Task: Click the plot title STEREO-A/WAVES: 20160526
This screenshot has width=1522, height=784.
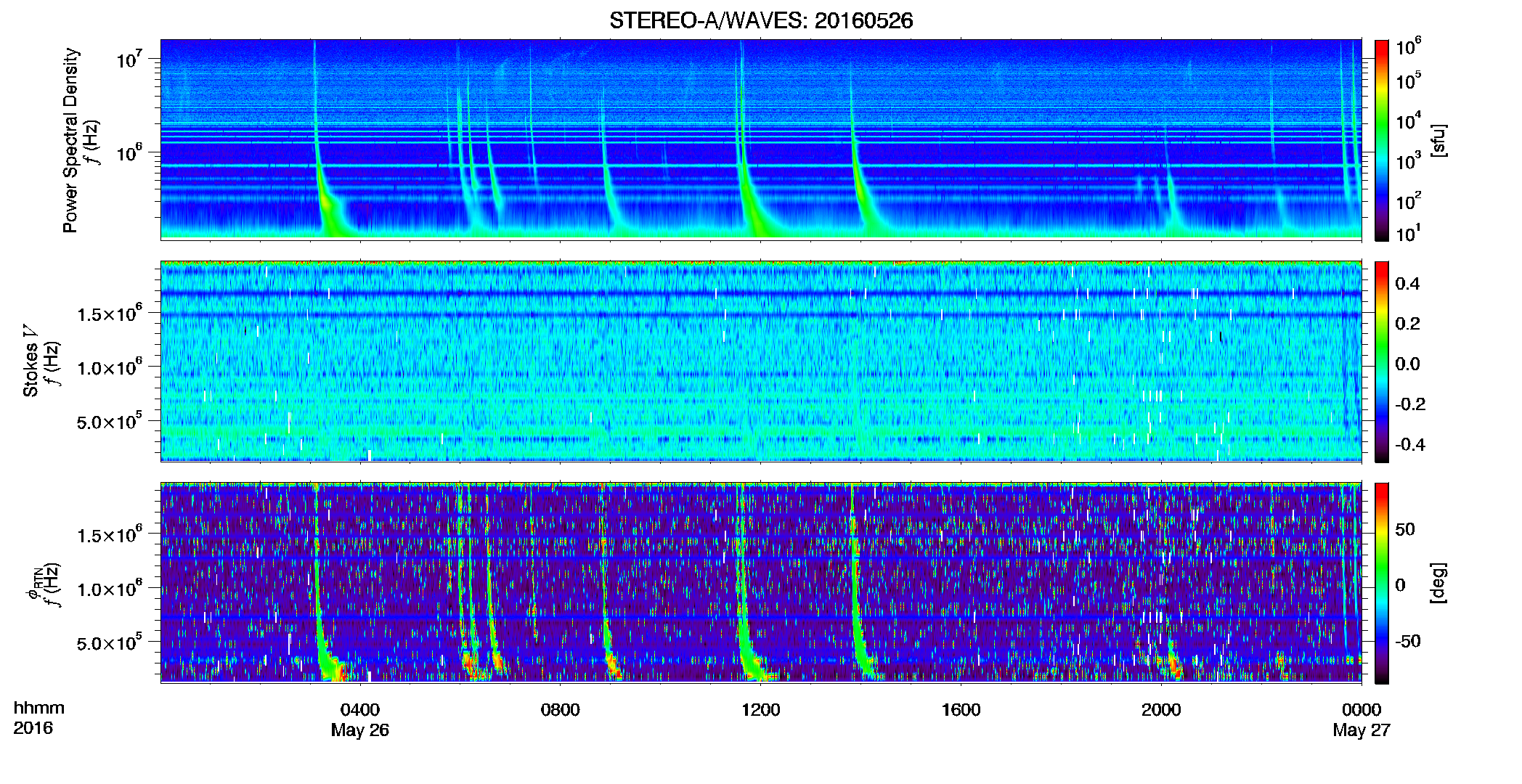Action: coord(761,20)
